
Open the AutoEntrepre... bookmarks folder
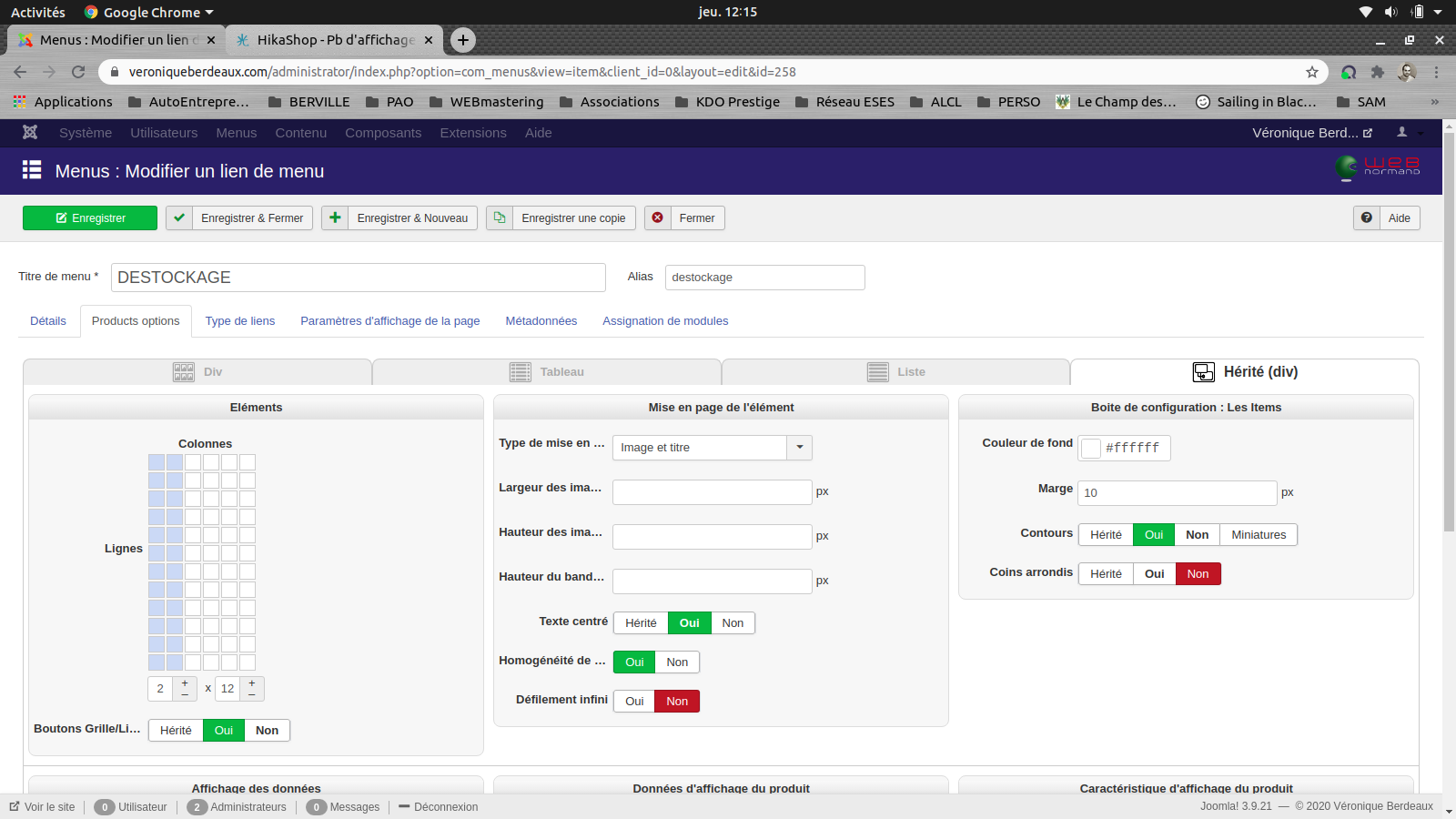[x=188, y=102]
